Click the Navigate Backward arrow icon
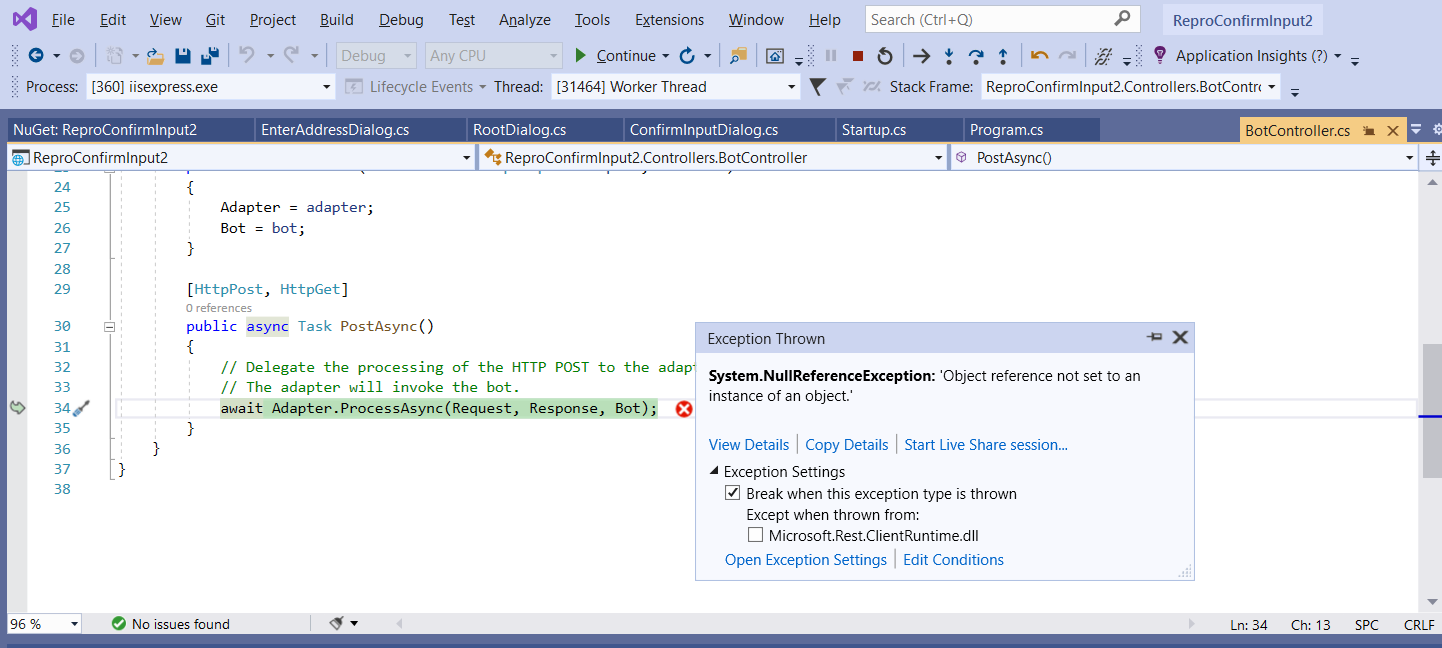 [36, 56]
